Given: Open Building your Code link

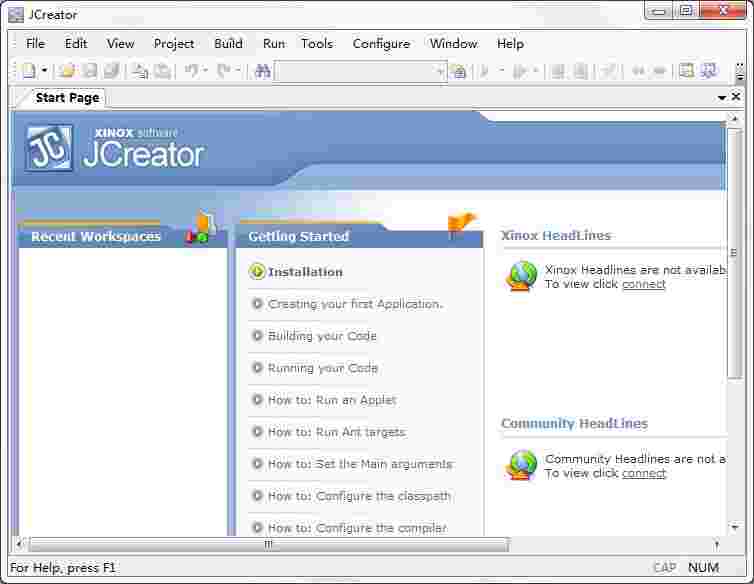Looking at the screenshot, I should click(322, 336).
